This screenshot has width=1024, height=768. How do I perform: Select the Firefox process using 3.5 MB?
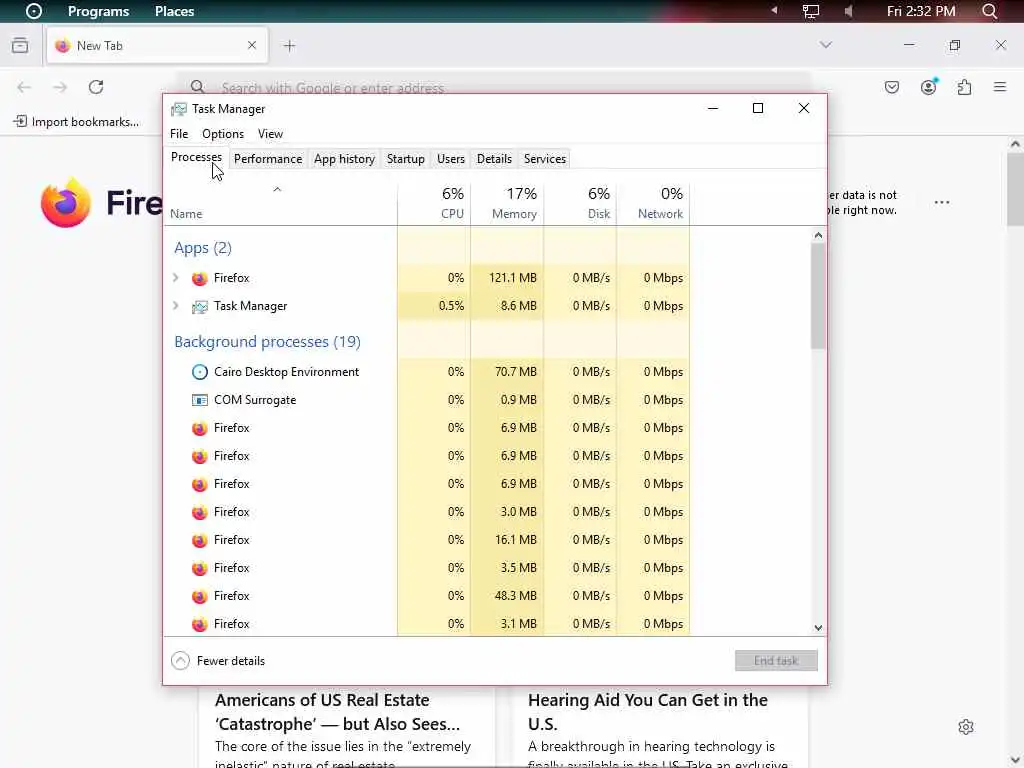(x=426, y=568)
